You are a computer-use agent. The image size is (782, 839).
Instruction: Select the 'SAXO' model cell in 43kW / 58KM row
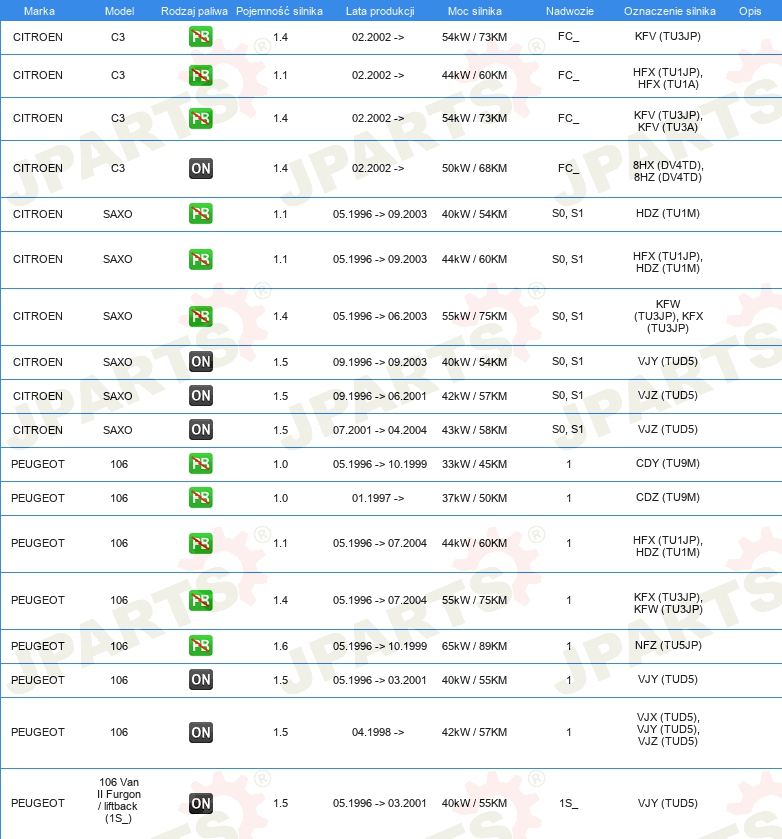pos(118,430)
